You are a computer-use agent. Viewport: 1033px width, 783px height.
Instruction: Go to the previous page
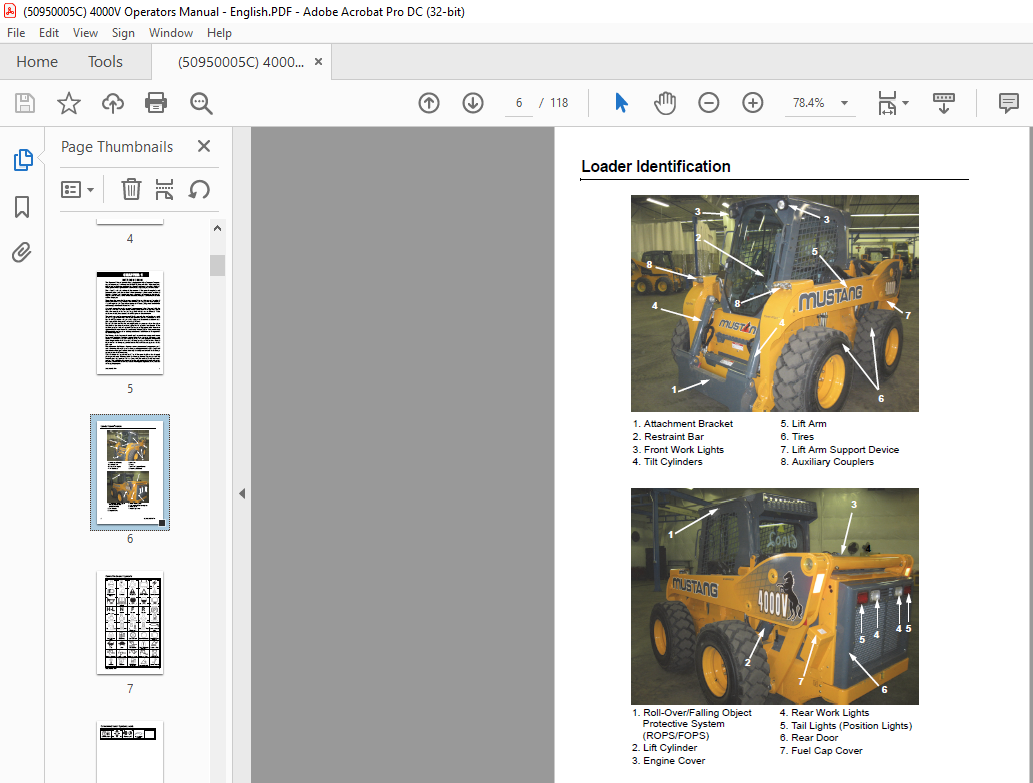429,103
